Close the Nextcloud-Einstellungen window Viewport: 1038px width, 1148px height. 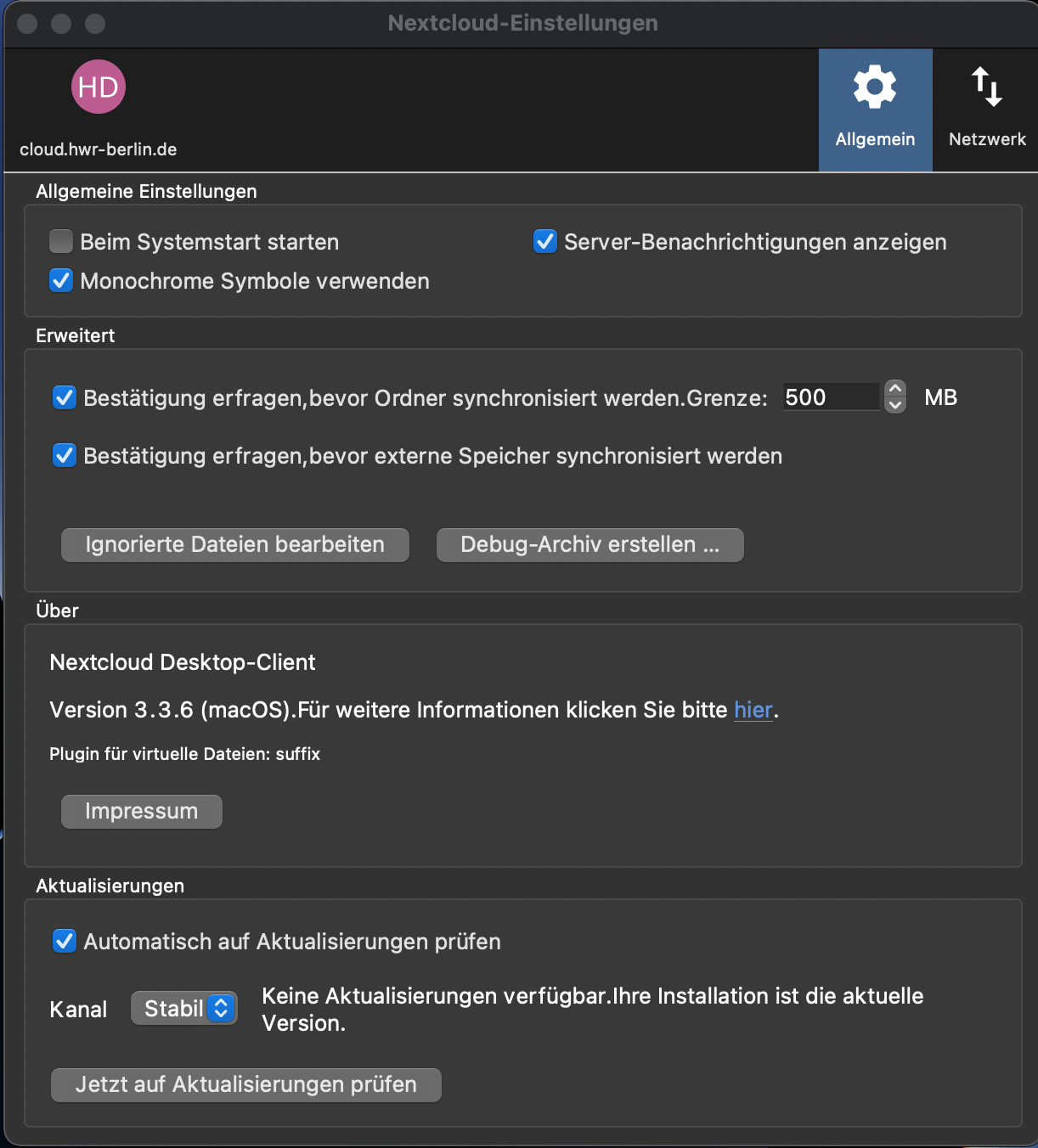(x=27, y=23)
